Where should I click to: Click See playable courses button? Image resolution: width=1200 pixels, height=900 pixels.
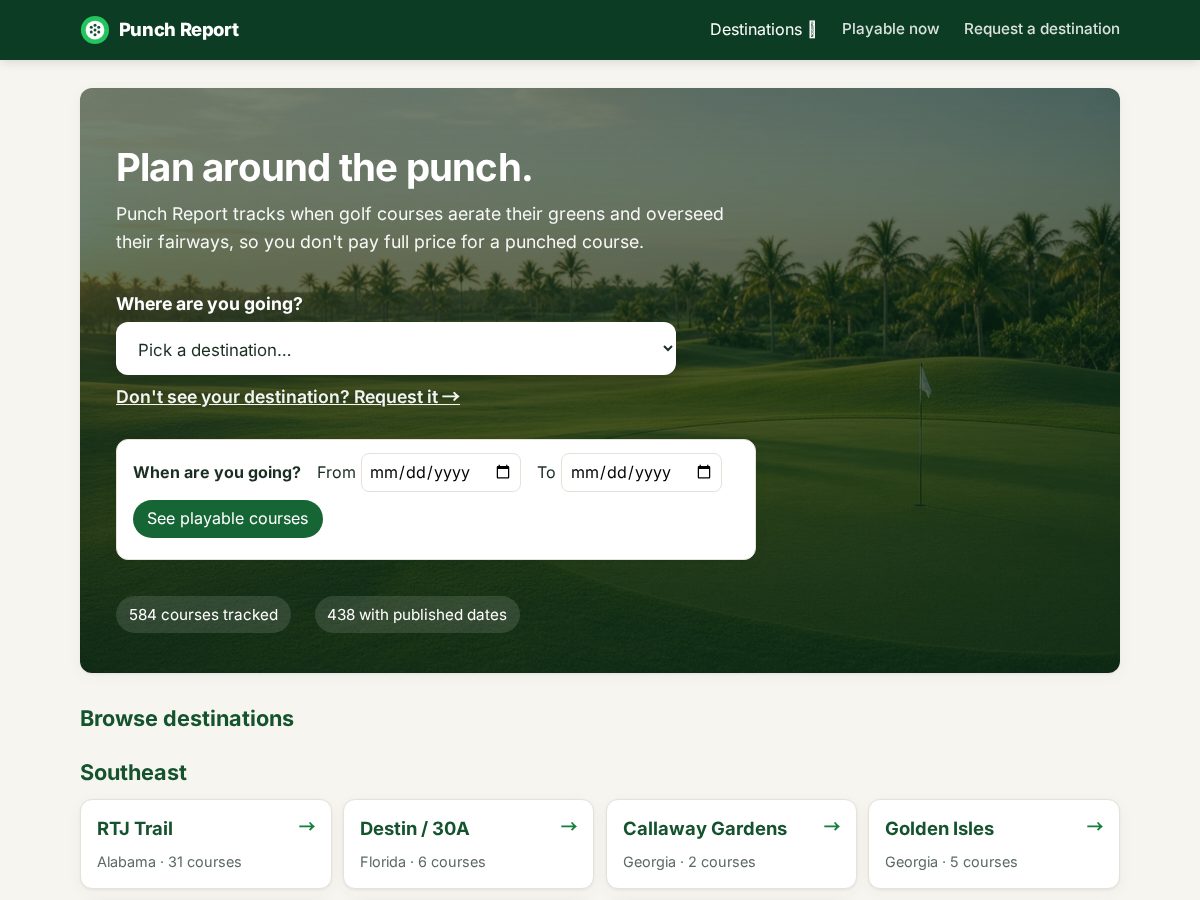pos(228,519)
